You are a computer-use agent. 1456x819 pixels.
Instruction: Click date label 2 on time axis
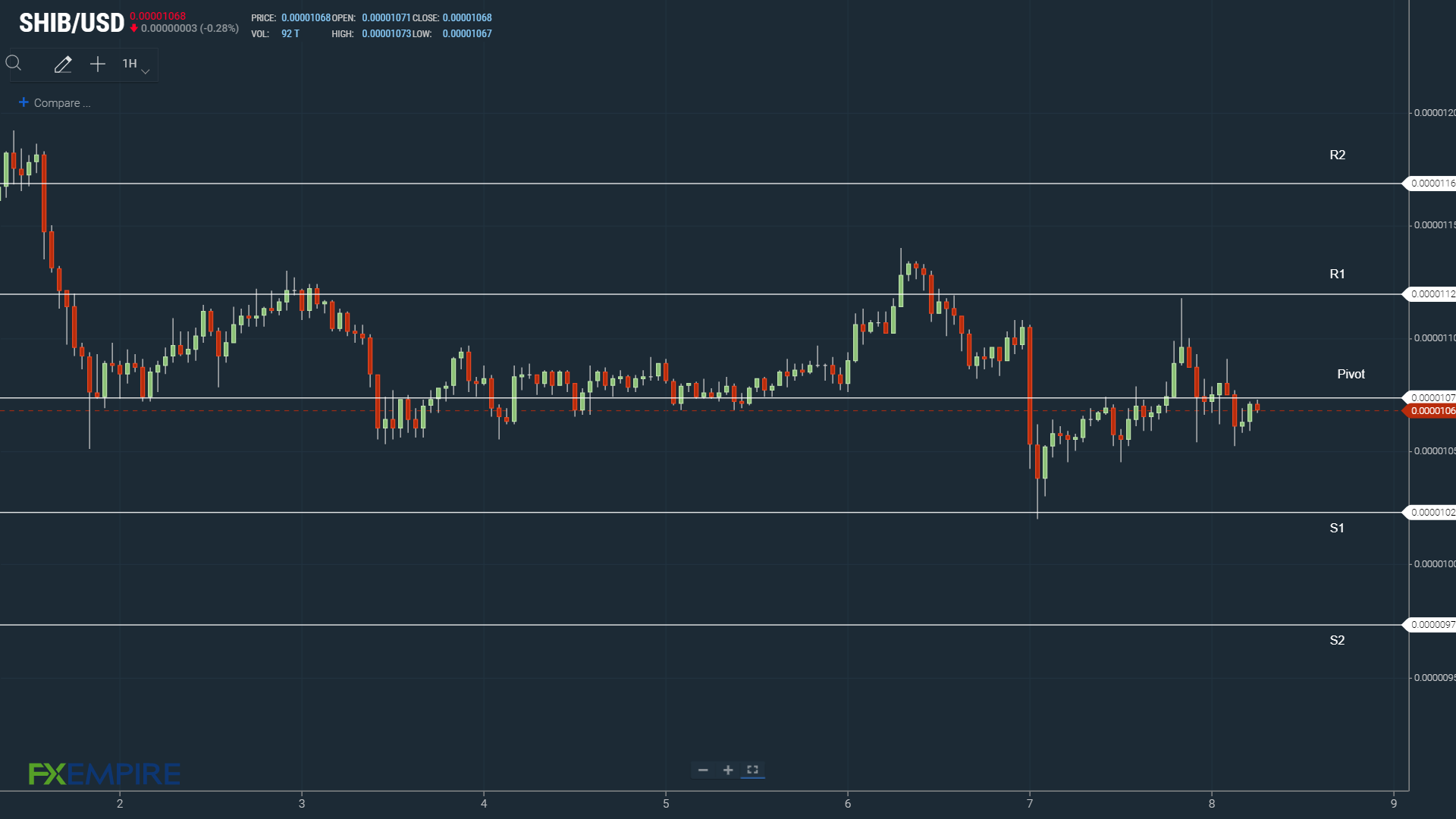tap(120, 804)
